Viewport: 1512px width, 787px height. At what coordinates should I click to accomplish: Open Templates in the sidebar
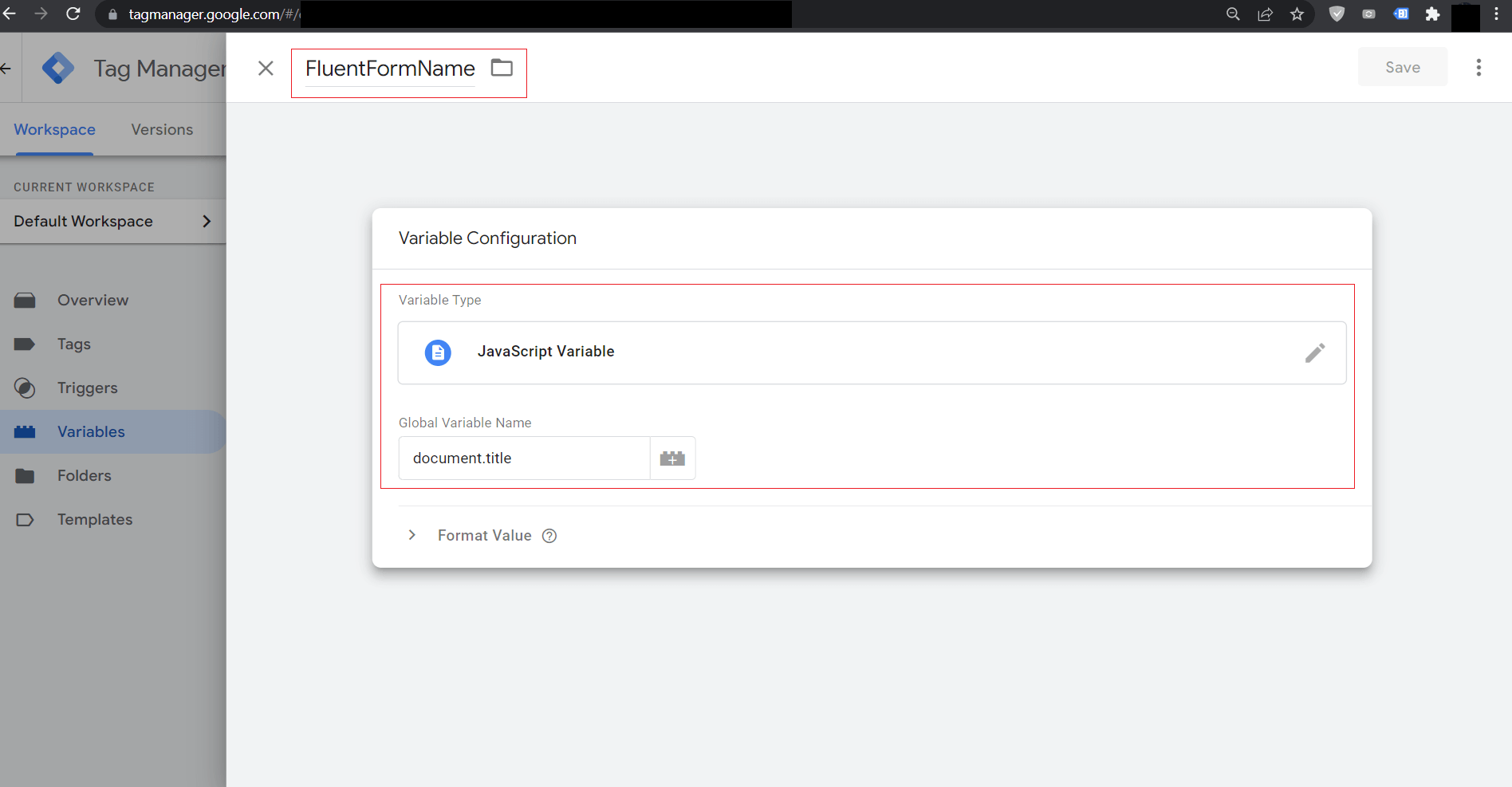94,520
